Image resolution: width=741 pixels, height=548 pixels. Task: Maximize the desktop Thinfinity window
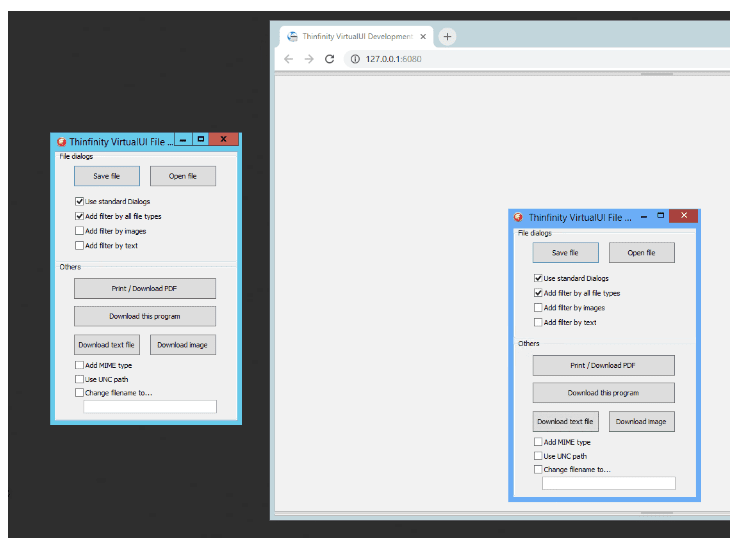pos(201,139)
